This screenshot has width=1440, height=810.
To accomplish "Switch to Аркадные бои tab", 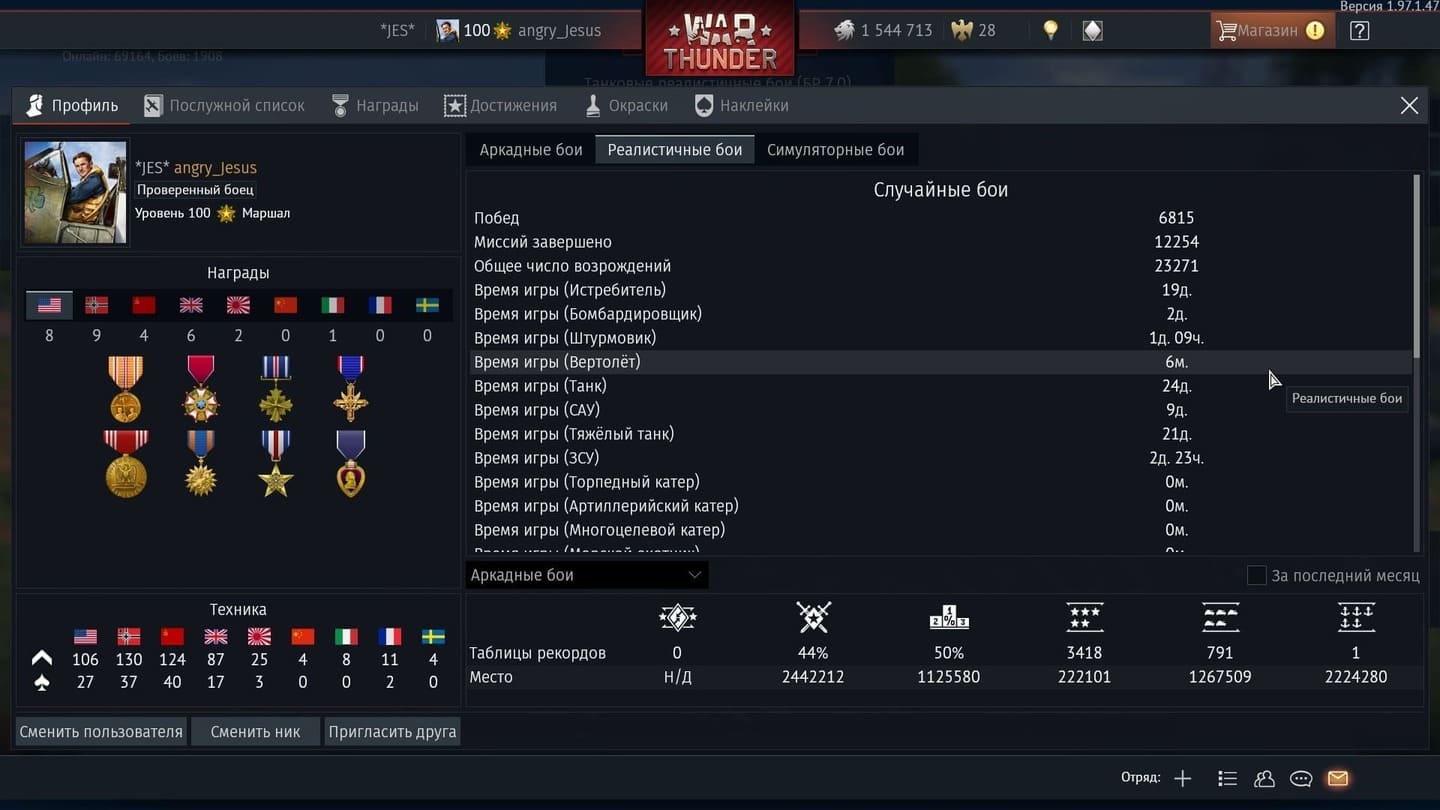I will coord(531,150).
